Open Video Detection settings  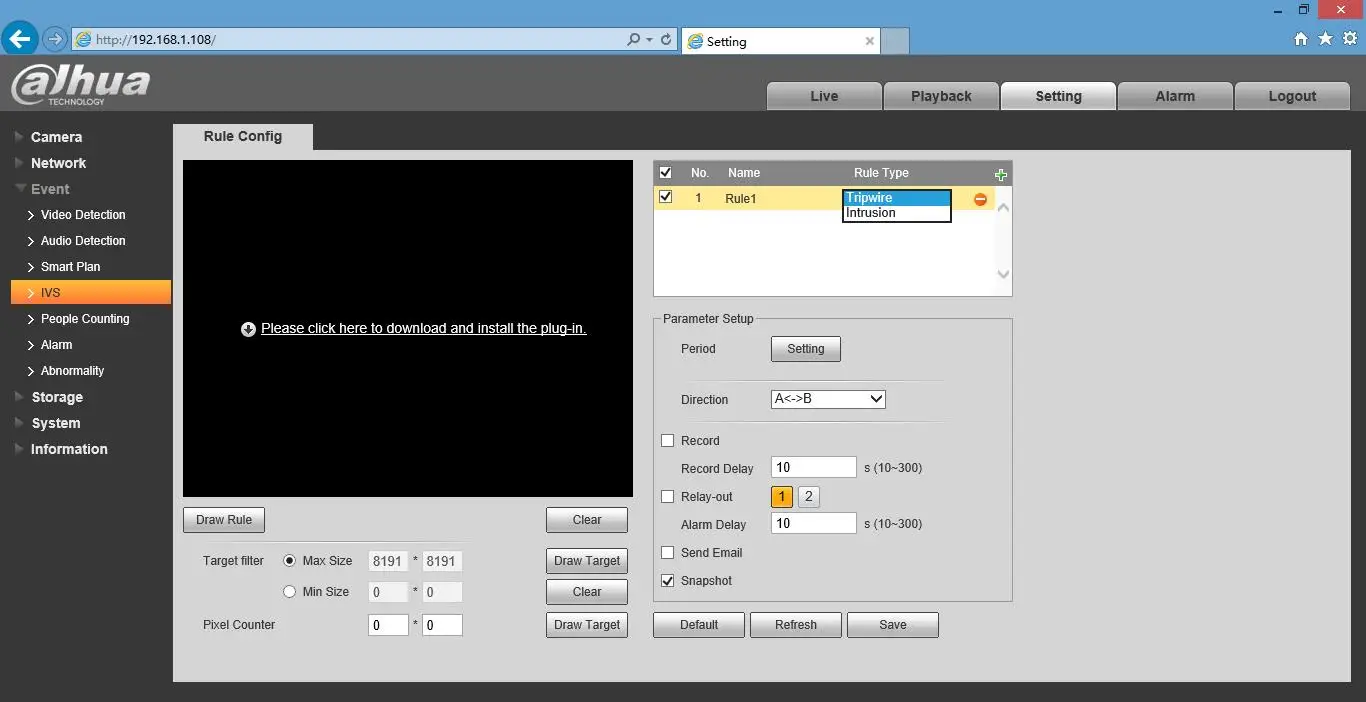[x=83, y=215]
